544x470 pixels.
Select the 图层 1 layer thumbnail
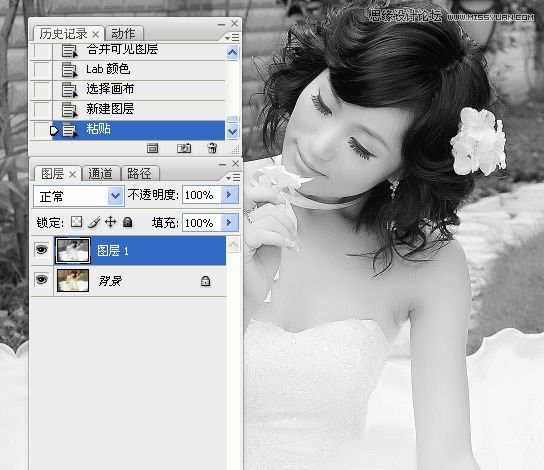73,250
